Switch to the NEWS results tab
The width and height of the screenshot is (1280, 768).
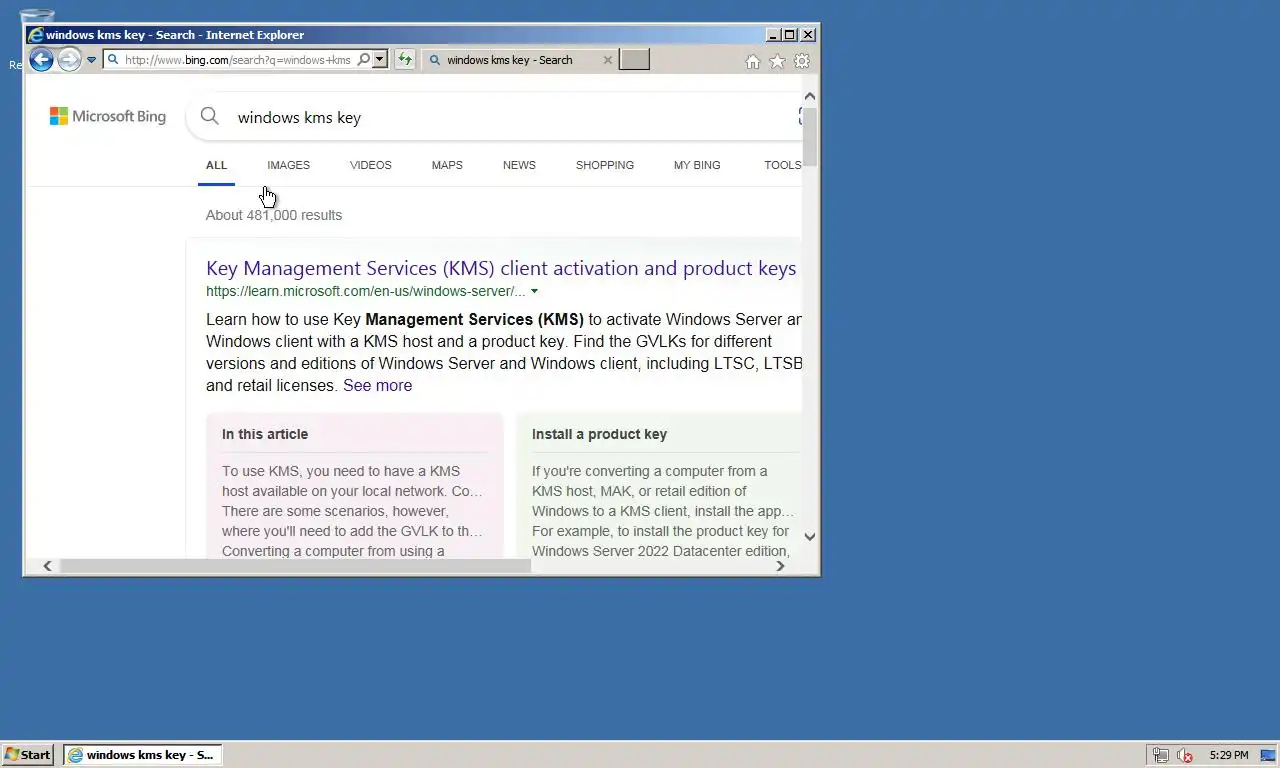pyautogui.click(x=519, y=165)
